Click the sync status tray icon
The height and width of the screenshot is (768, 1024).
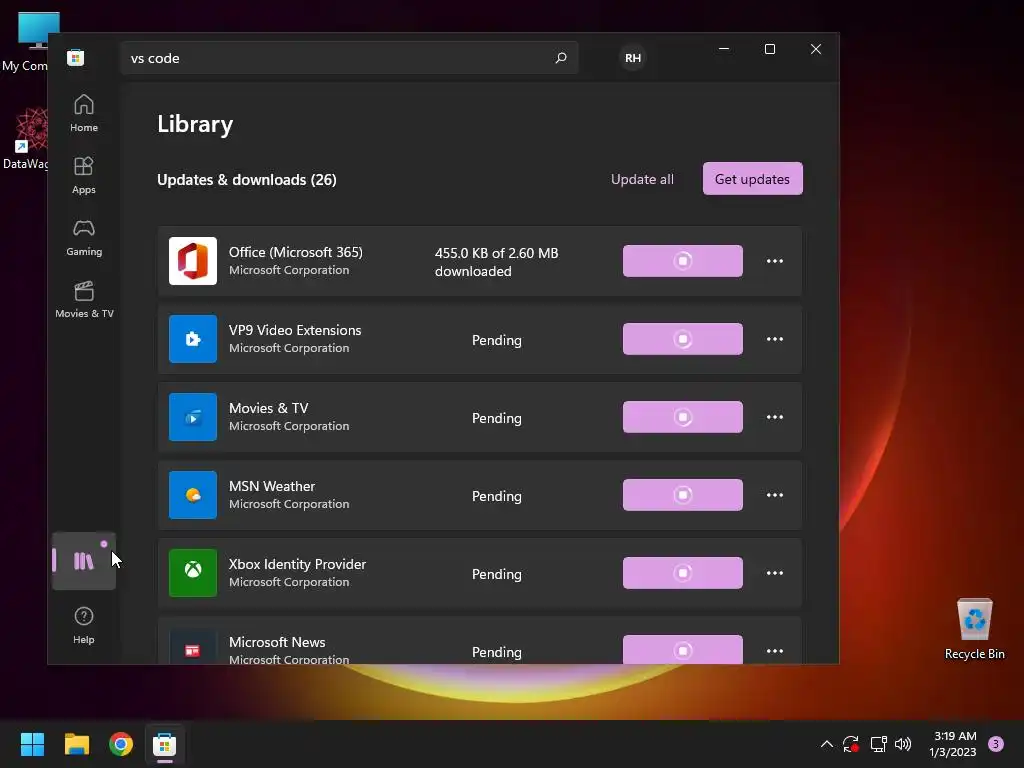(851, 744)
